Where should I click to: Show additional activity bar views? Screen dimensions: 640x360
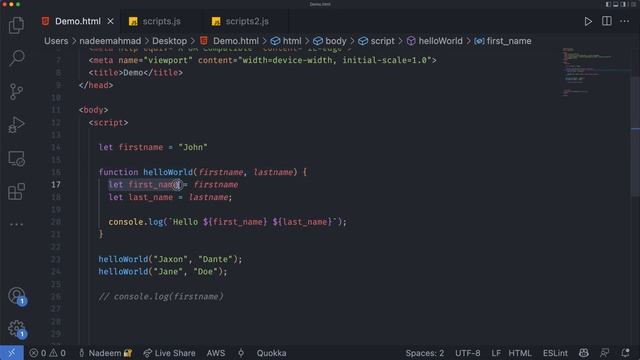coord(16,224)
